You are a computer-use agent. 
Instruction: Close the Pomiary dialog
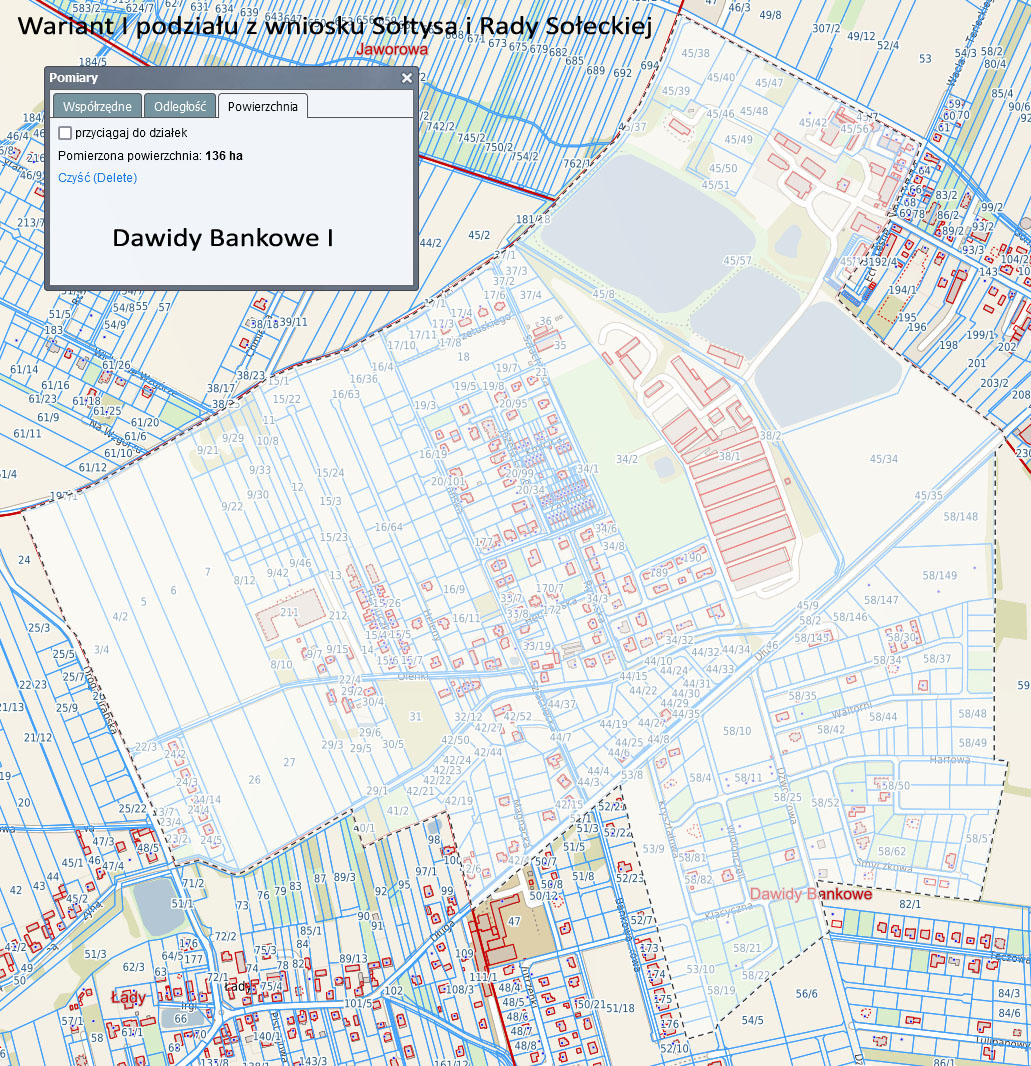[x=407, y=78]
